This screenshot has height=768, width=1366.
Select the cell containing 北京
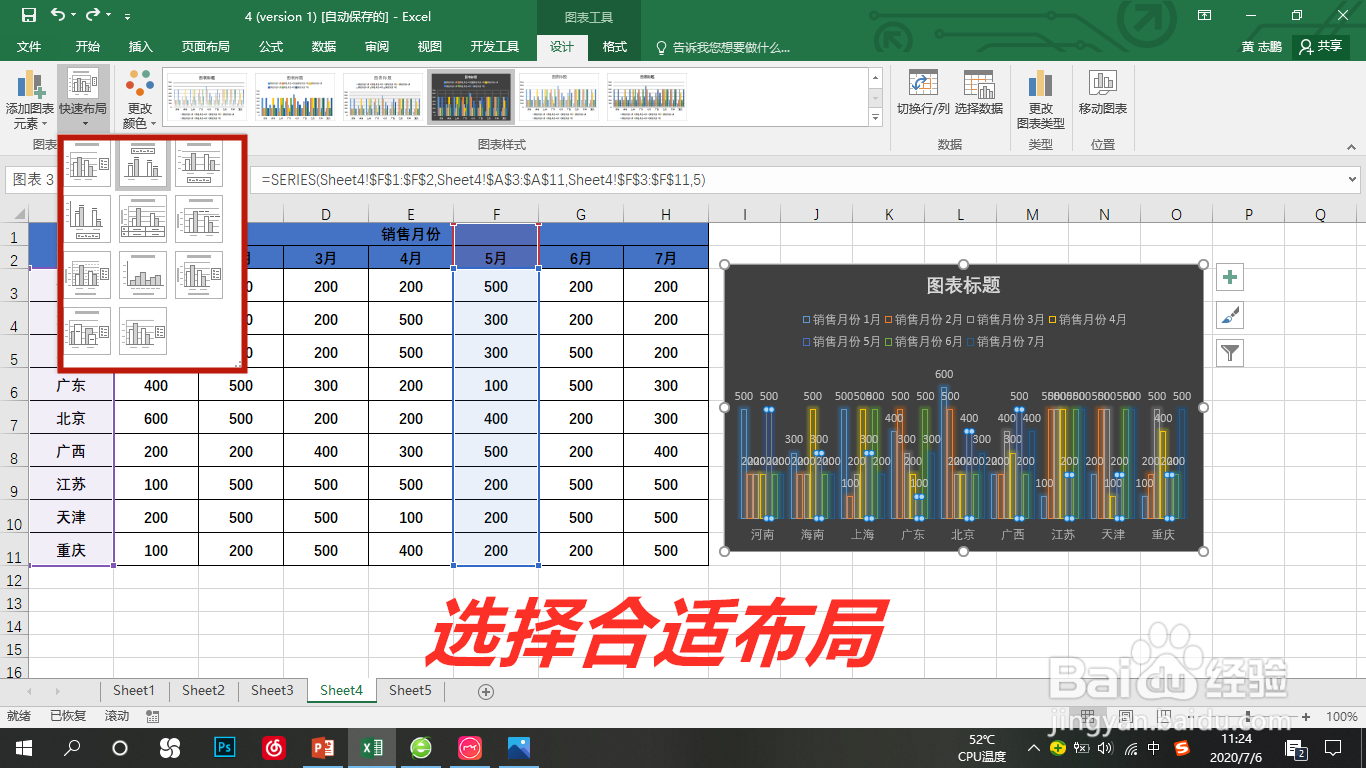(71, 419)
